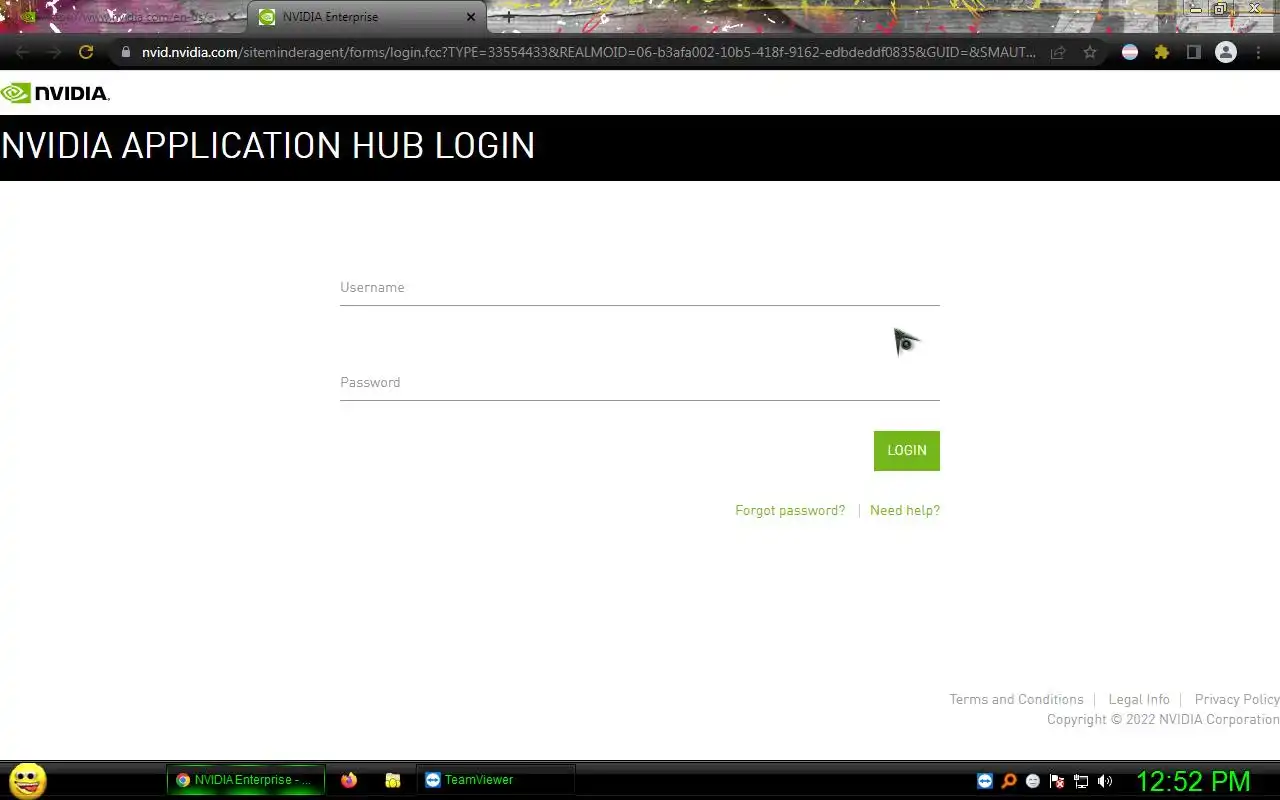This screenshot has height=800, width=1280.
Task: Open the orange magnifier tray icon
Action: coord(1009,781)
